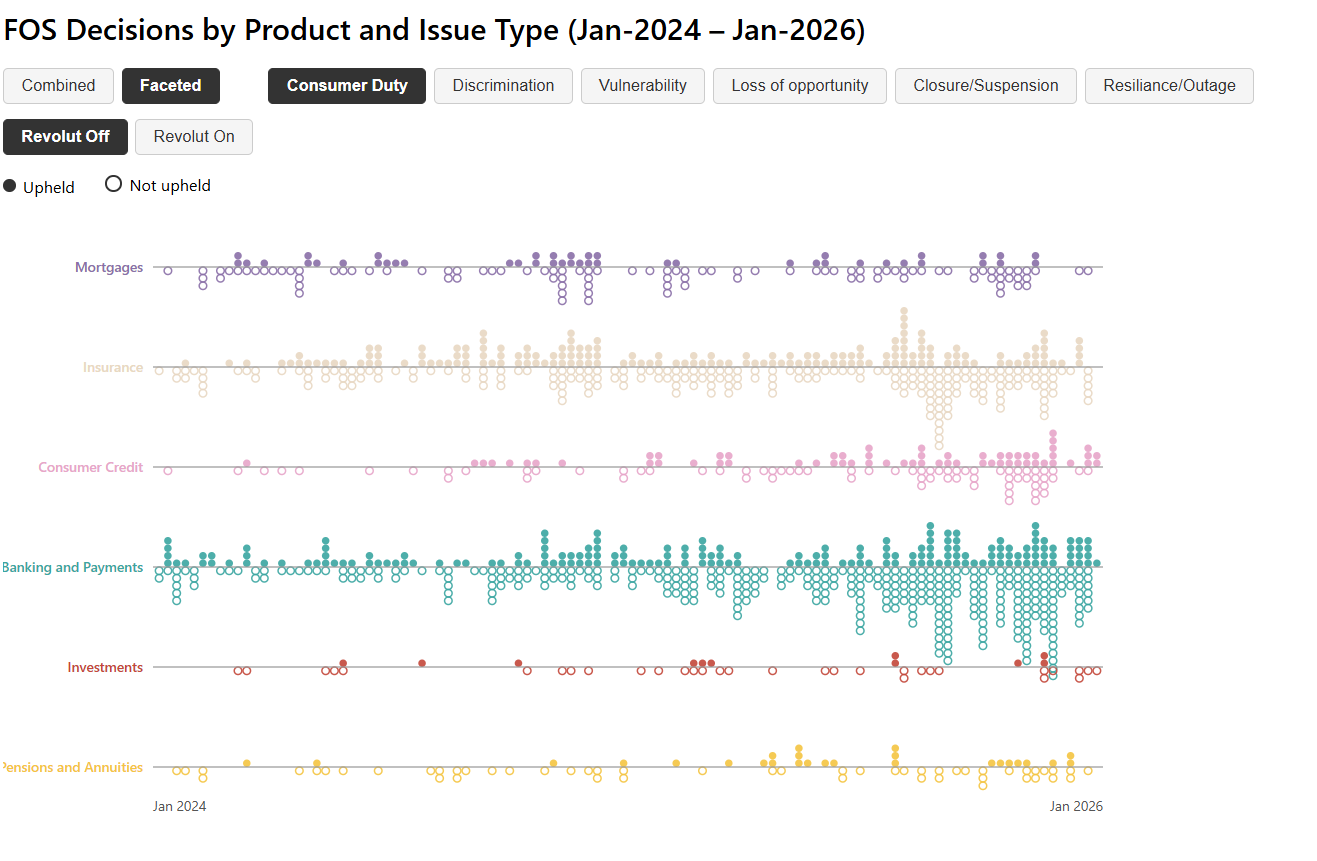Viewport: 1317px width, 861px height.
Task: Select the Revolut Off button
Action: coord(65,137)
